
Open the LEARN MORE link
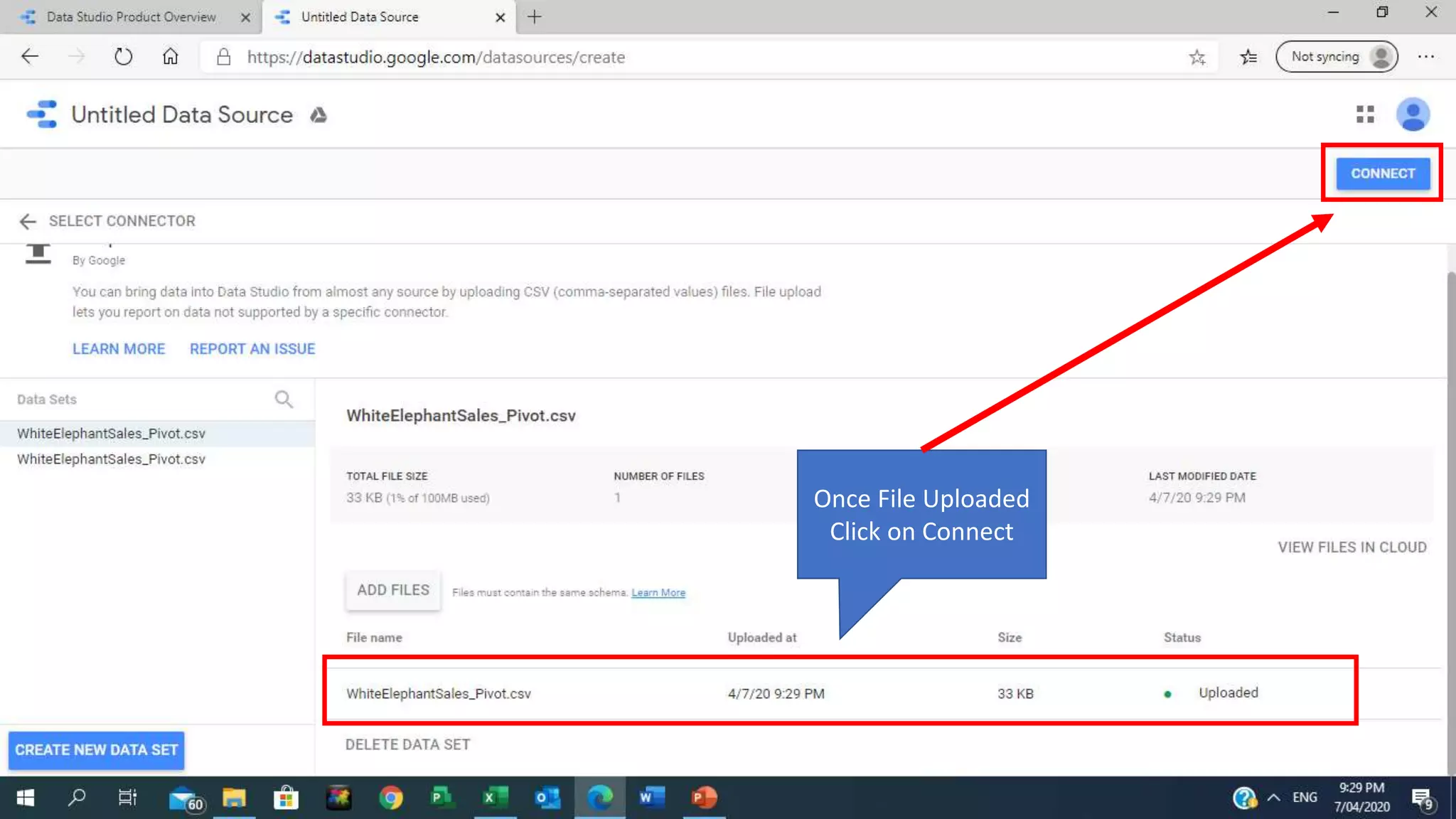[x=119, y=349]
